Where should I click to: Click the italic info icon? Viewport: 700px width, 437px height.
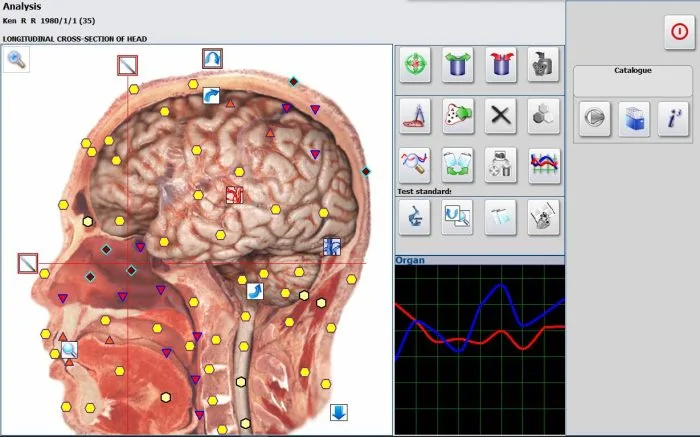tap(674, 118)
